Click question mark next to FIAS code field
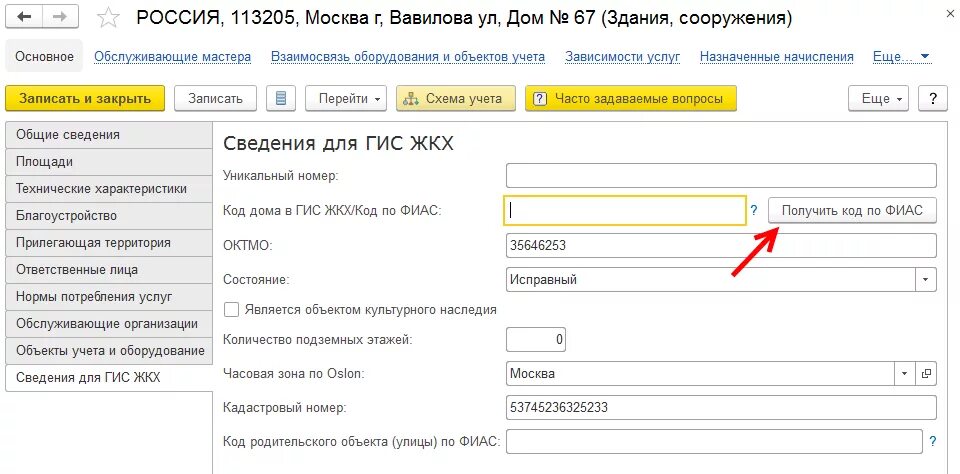 pos(754,211)
